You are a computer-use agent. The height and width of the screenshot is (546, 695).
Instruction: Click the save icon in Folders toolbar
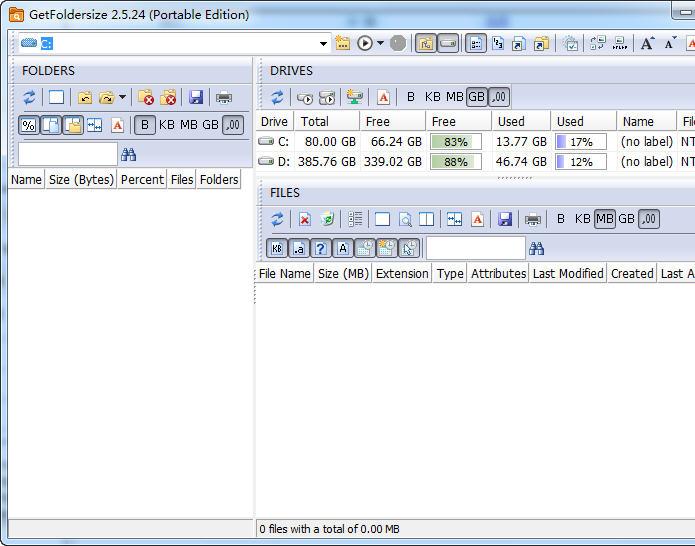(x=196, y=97)
